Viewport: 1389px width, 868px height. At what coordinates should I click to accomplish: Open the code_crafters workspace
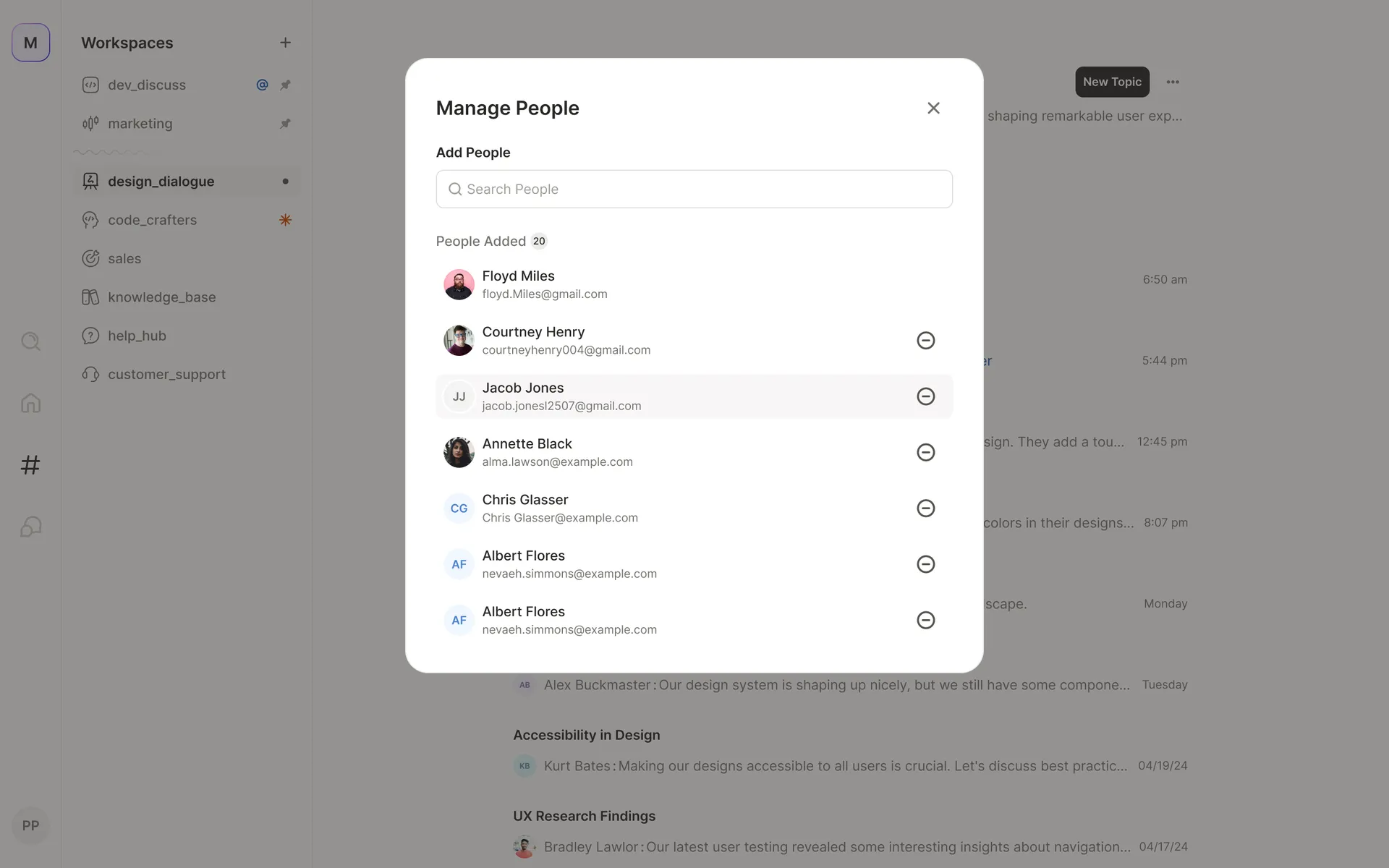pyautogui.click(x=187, y=220)
